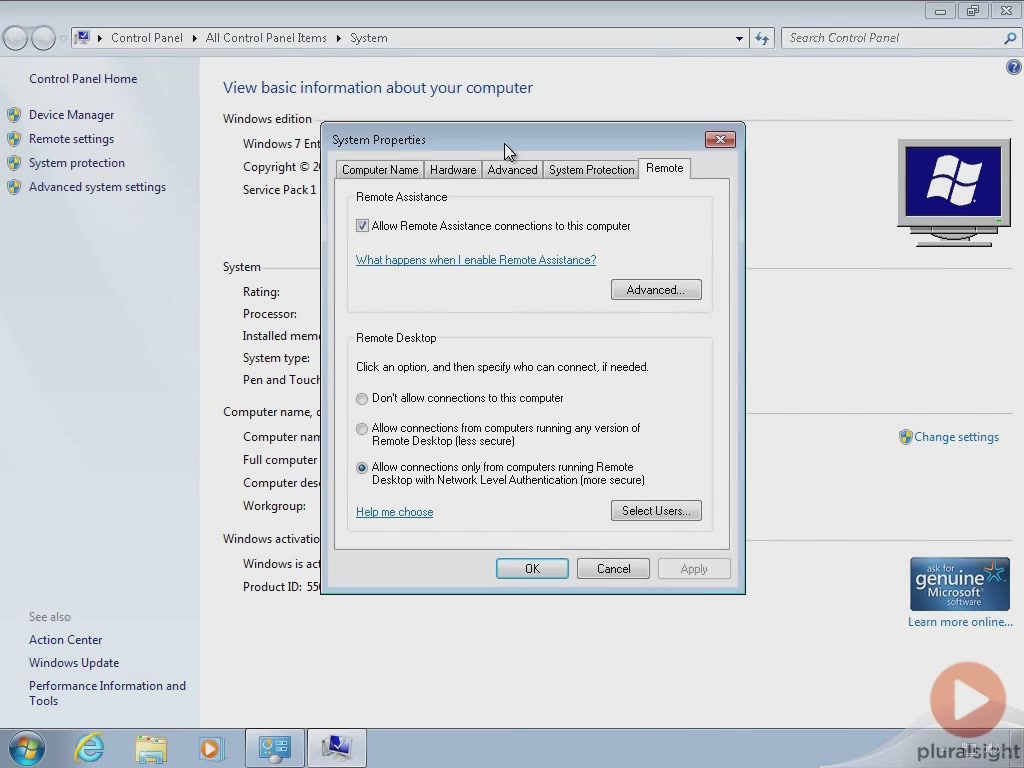Click the shield icon beside Change settings
The height and width of the screenshot is (768, 1024).
click(x=905, y=437)
